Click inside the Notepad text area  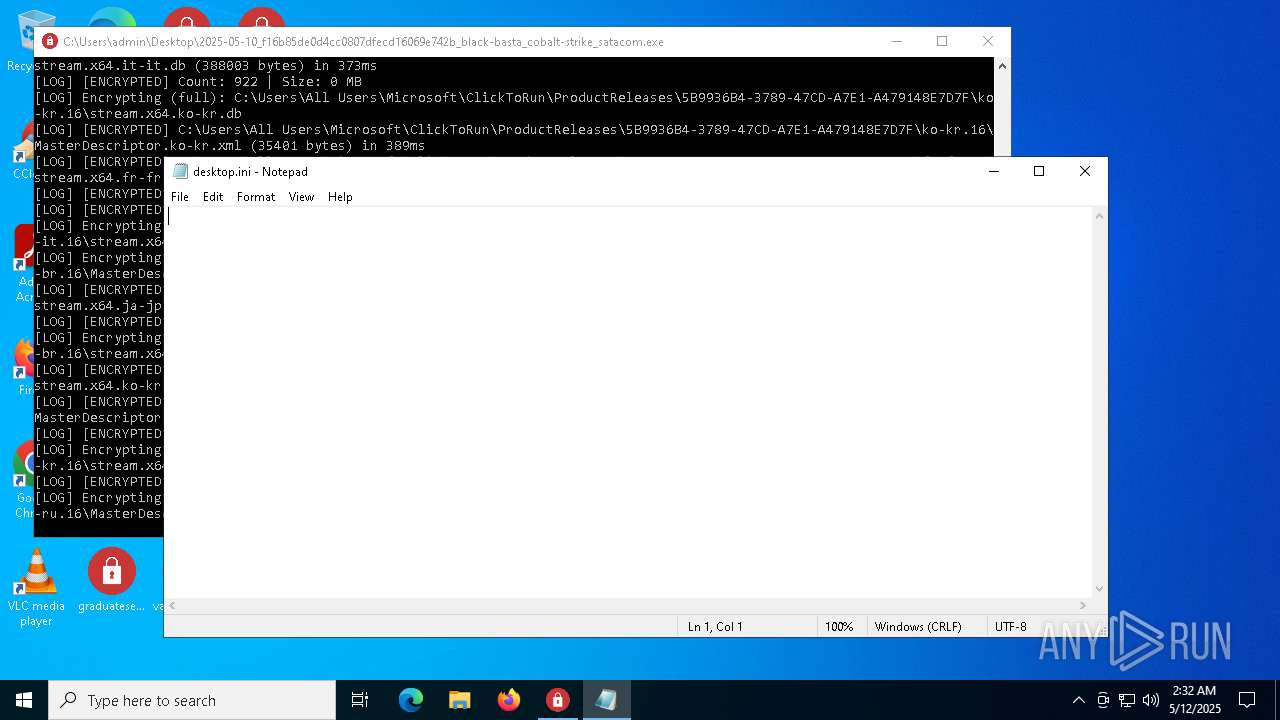(x=628, y=402)
